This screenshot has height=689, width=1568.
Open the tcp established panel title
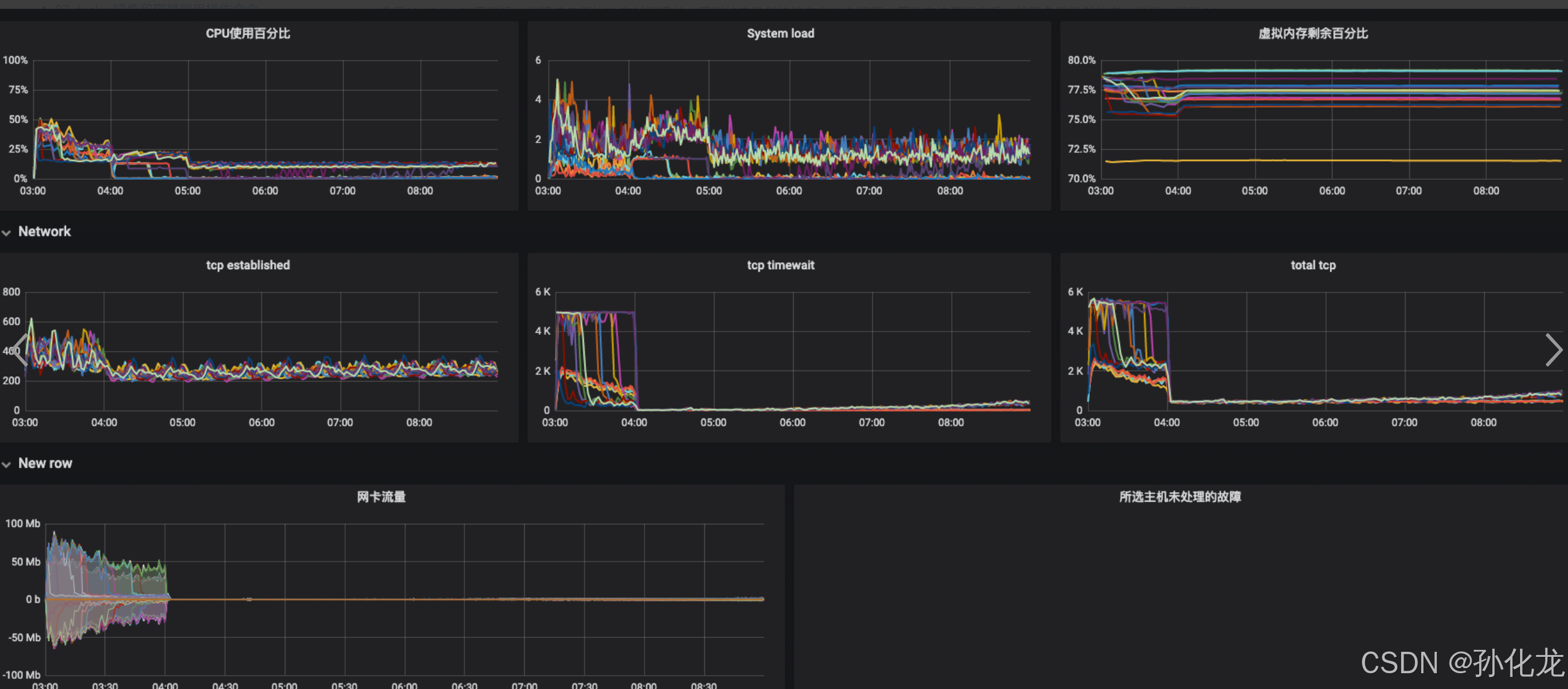click(x=248, y=265)
